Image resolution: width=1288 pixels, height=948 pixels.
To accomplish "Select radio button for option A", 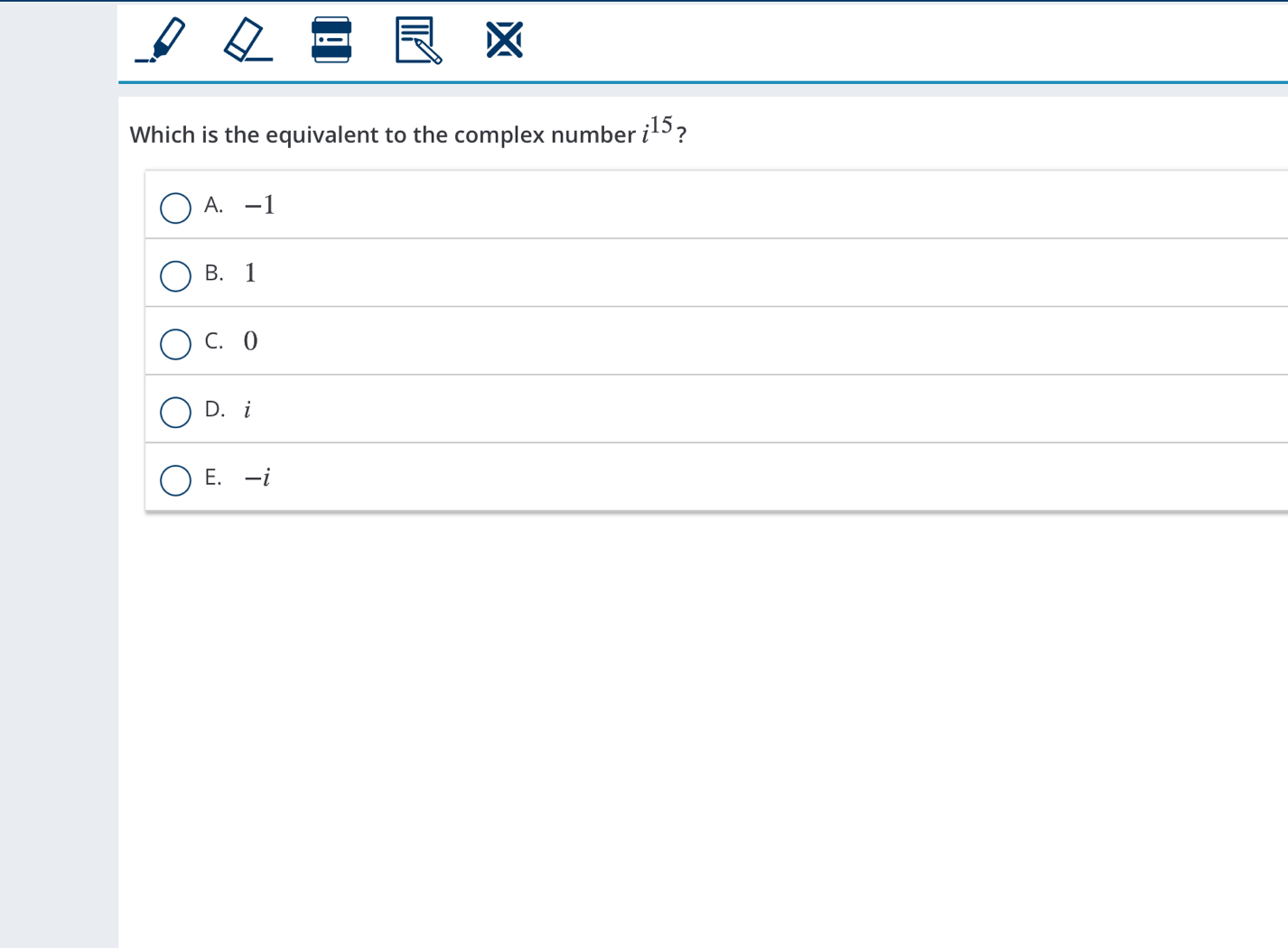I will pos(175,208).
